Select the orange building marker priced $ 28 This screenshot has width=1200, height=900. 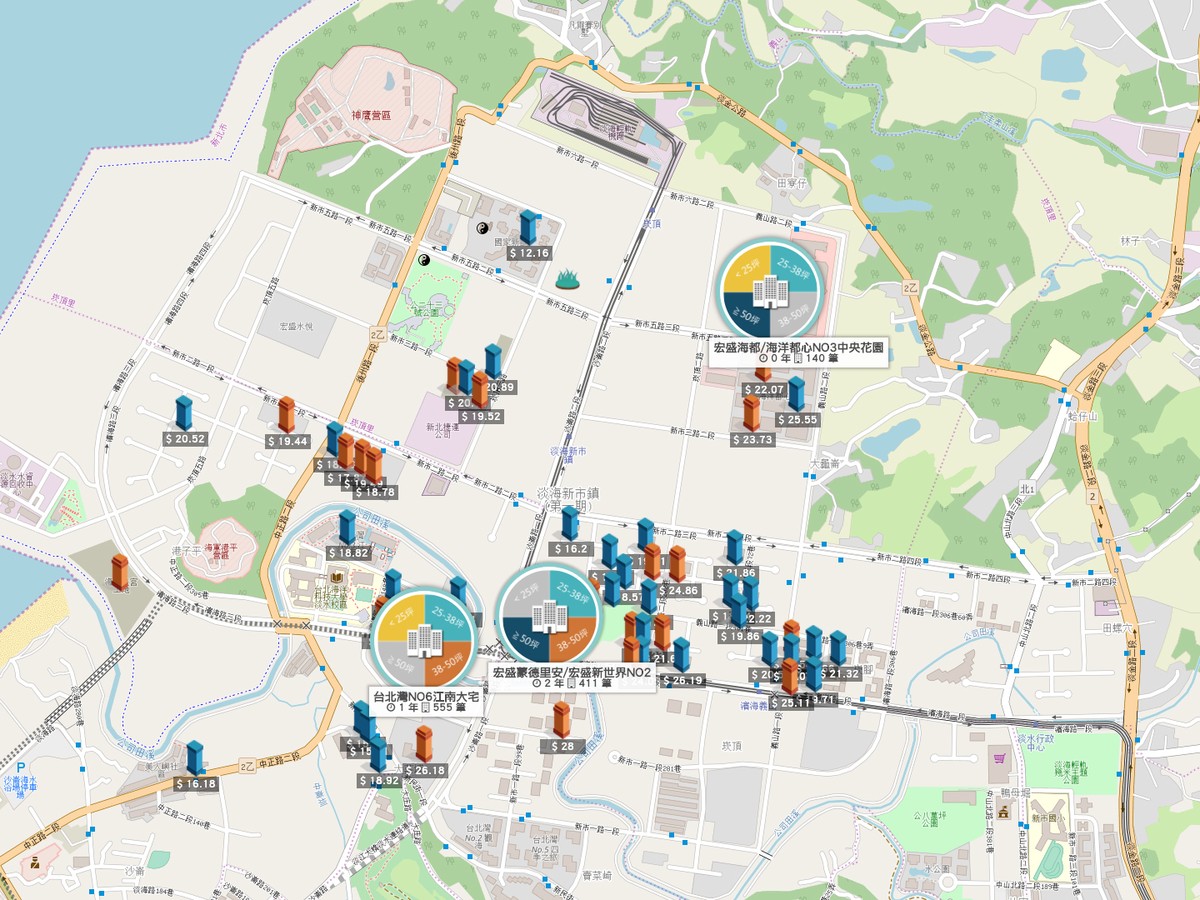pos(562,720)
